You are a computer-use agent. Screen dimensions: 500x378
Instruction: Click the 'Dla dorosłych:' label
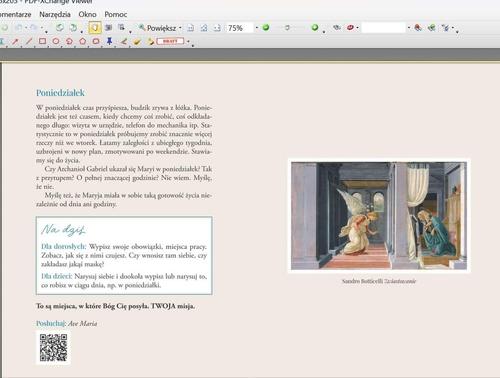pyautogui.click(x=64, y=247)
